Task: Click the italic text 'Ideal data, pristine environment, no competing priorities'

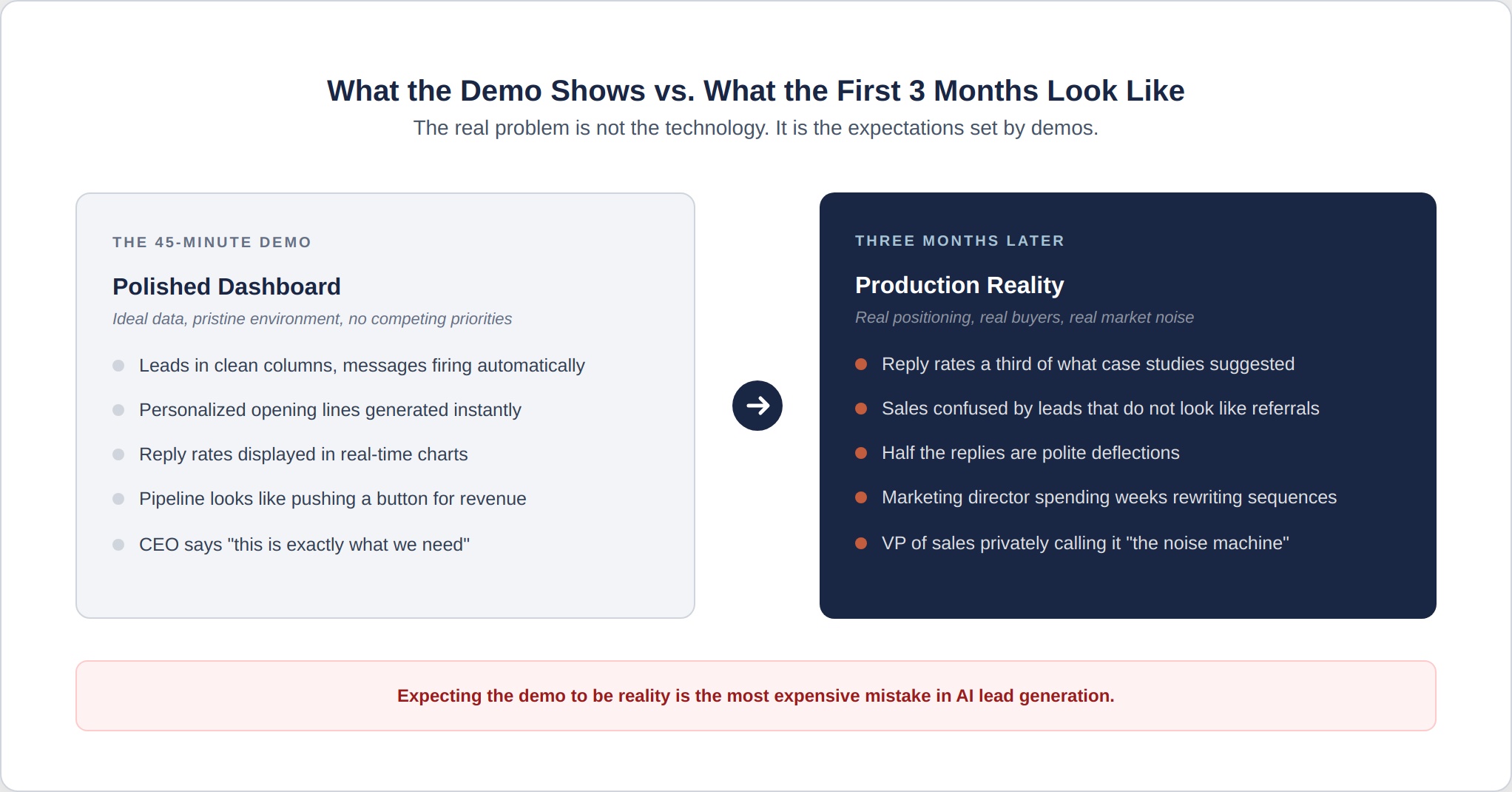Action: pos(312,319)
